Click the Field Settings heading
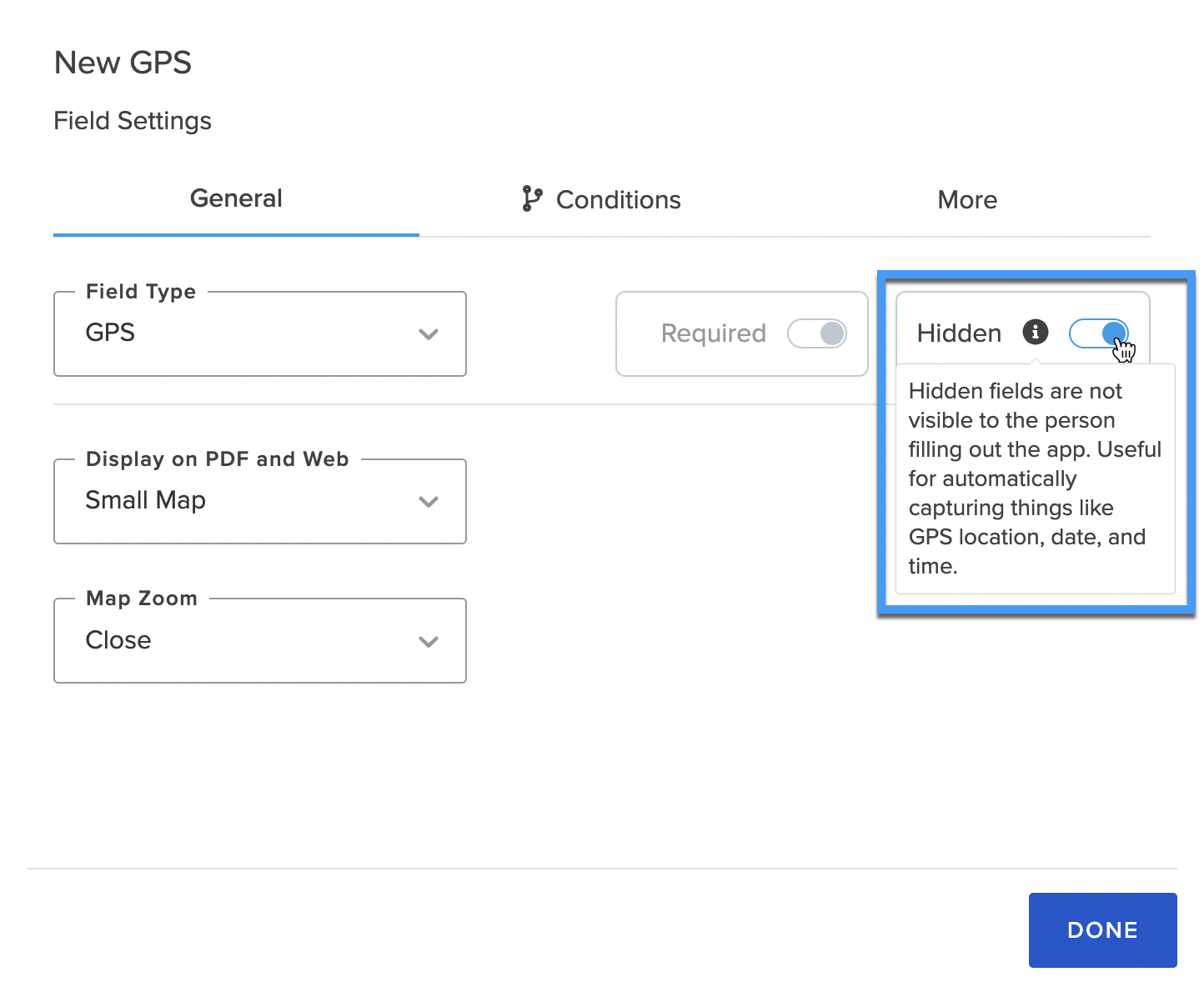 coord(133,121)
